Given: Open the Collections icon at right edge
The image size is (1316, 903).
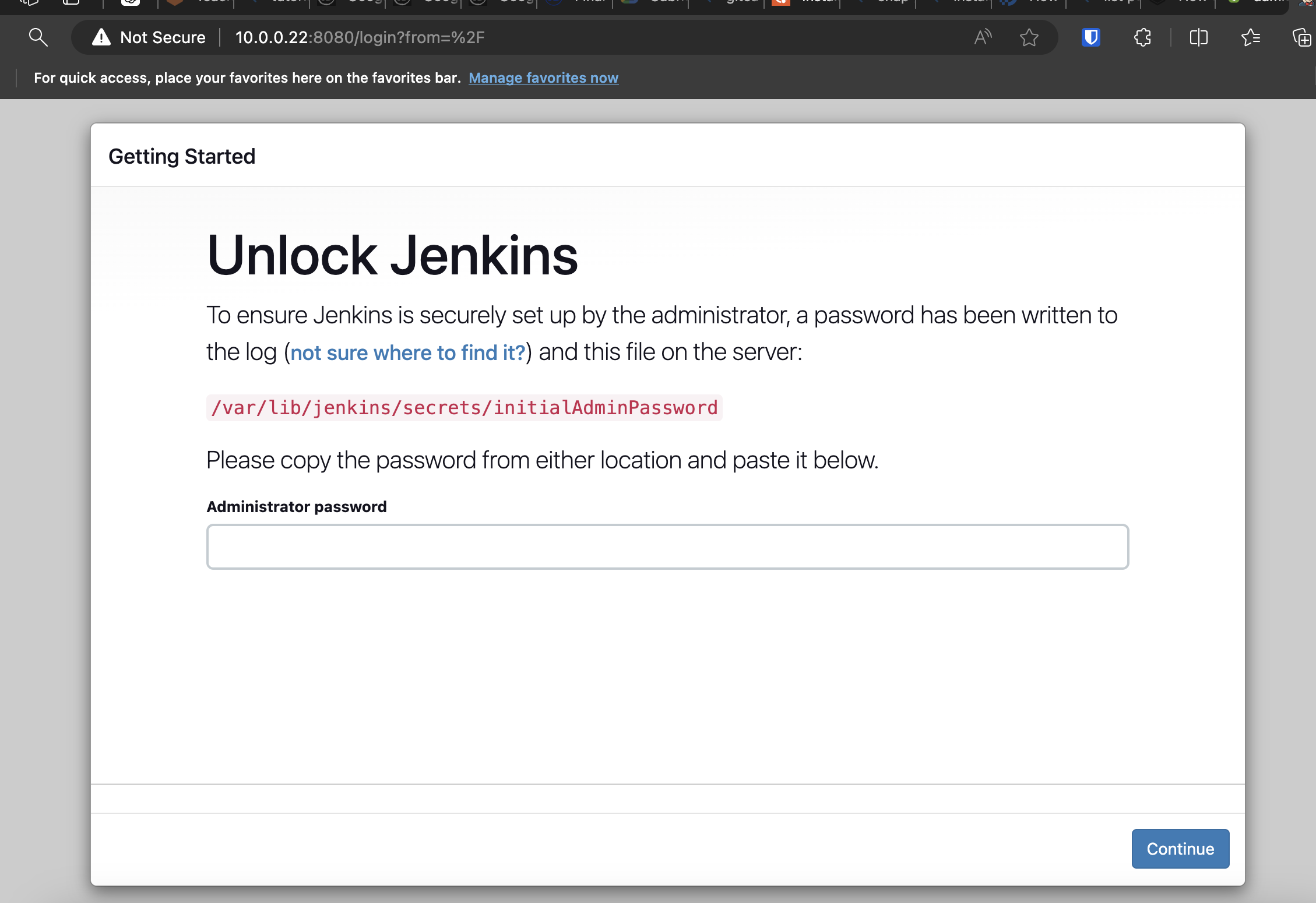Looking at the screenshot, I should 1302,37.
